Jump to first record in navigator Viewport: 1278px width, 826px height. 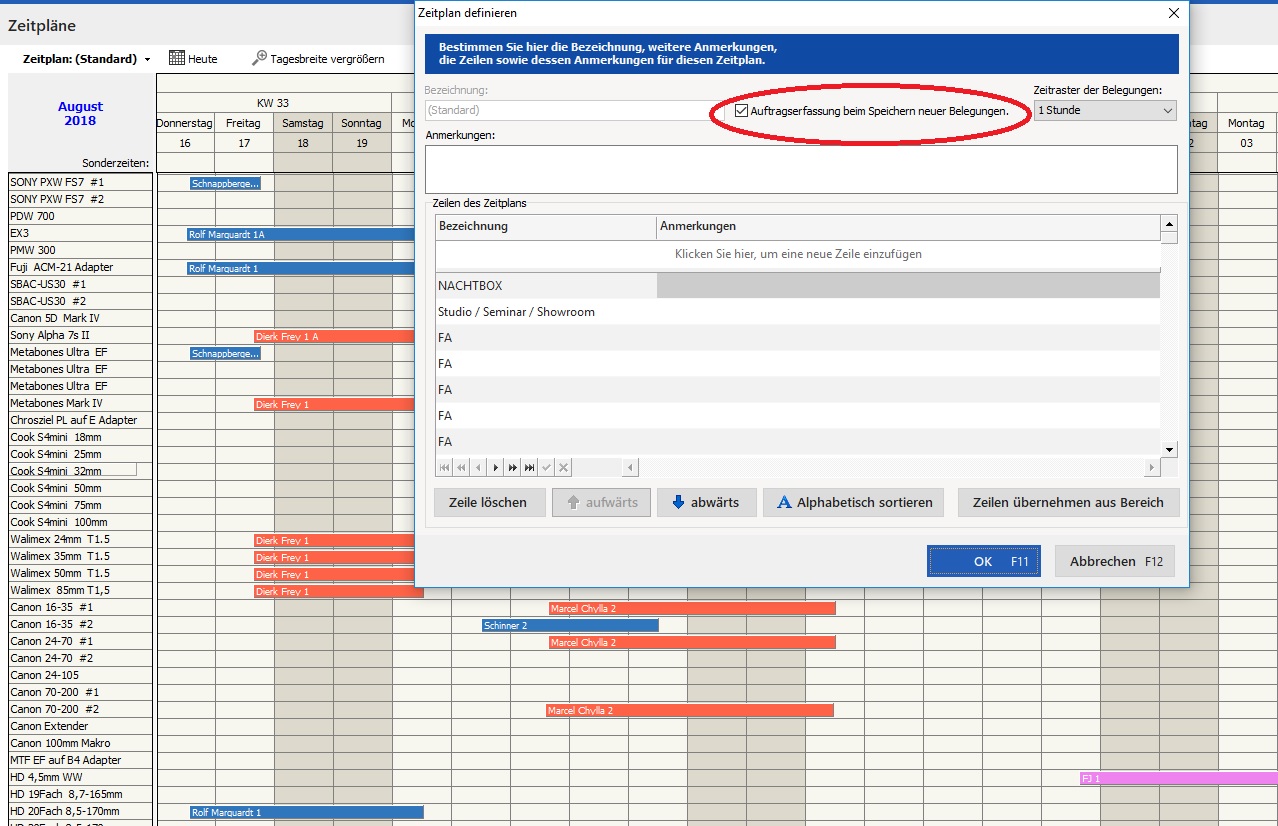tap(444, 467)
